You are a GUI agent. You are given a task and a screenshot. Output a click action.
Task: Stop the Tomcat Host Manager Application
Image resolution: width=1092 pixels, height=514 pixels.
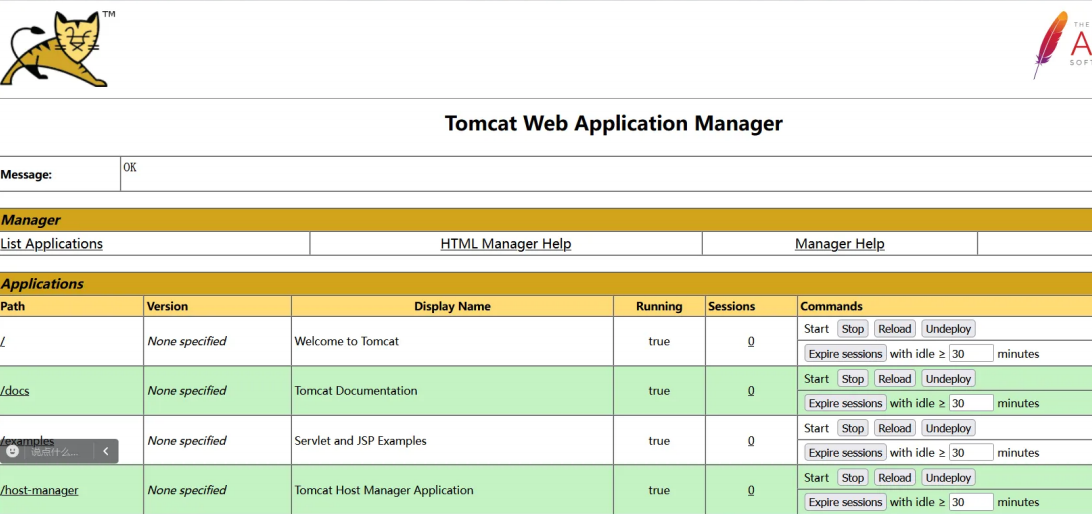[x=852, y=478]
